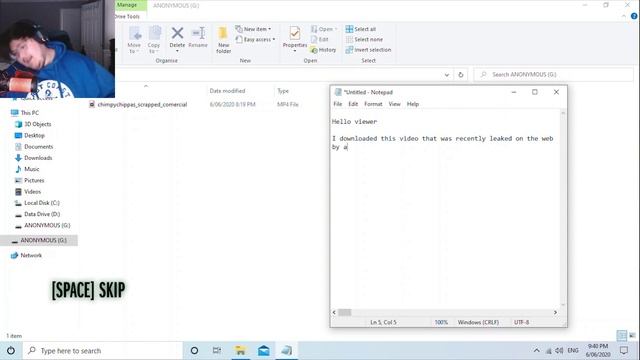
Task: Click the Windows taskbar search box
Action: click(x=102, y=351)
